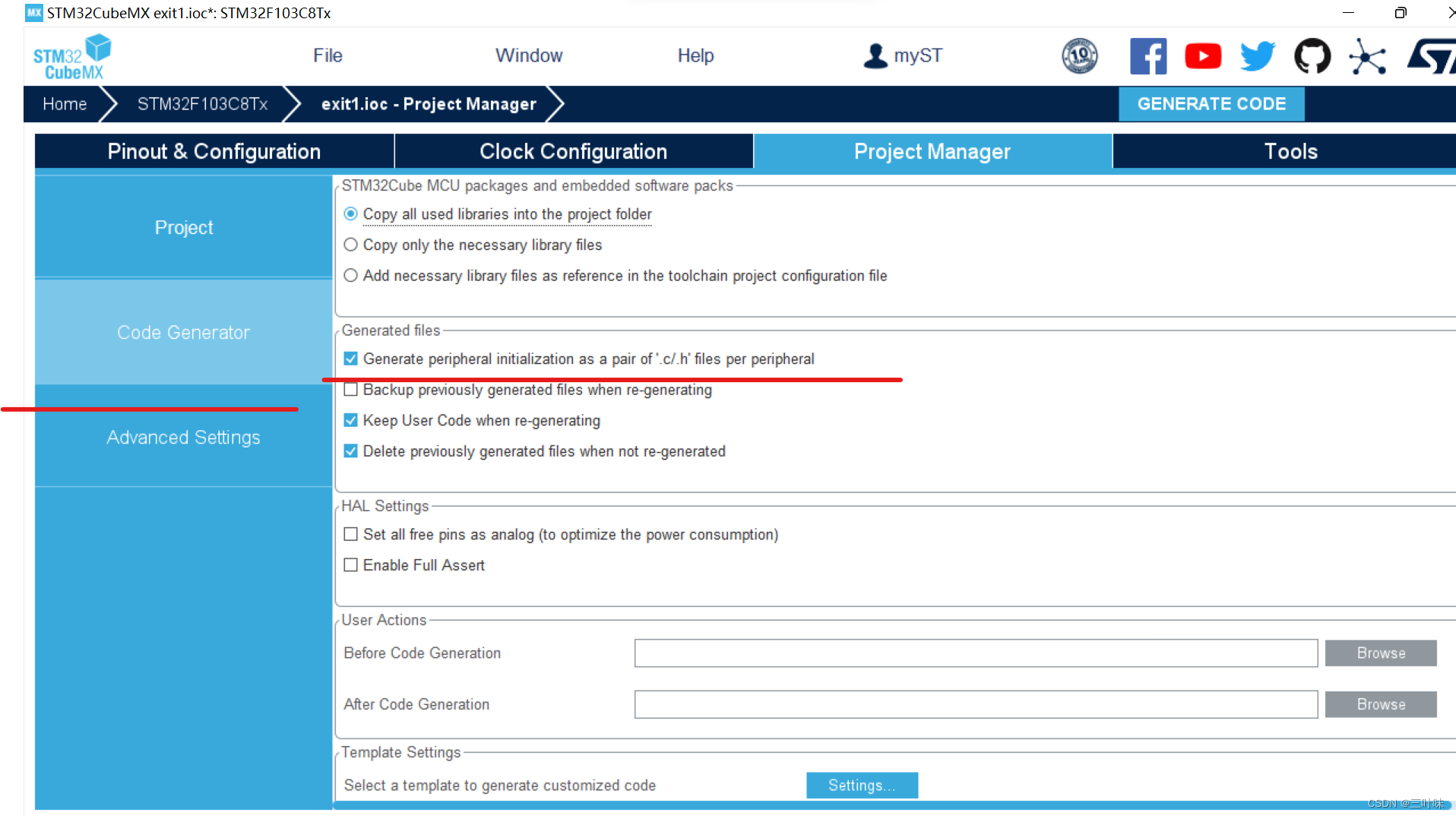1456x816 pixels.
Task: Click exit1.ioc - Project Manager breadcrumb
Action: 429,104
